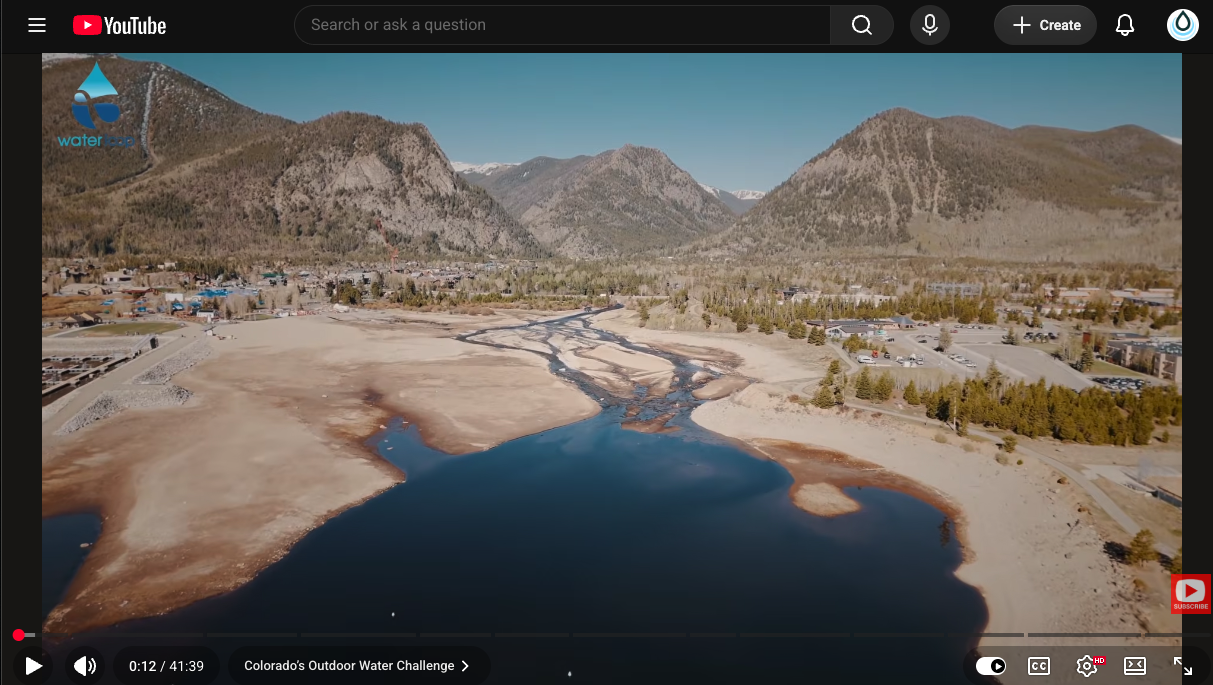This screenshot has width=1213, height=685.
Task: Open video settings gear
Action: (1087, 666)
